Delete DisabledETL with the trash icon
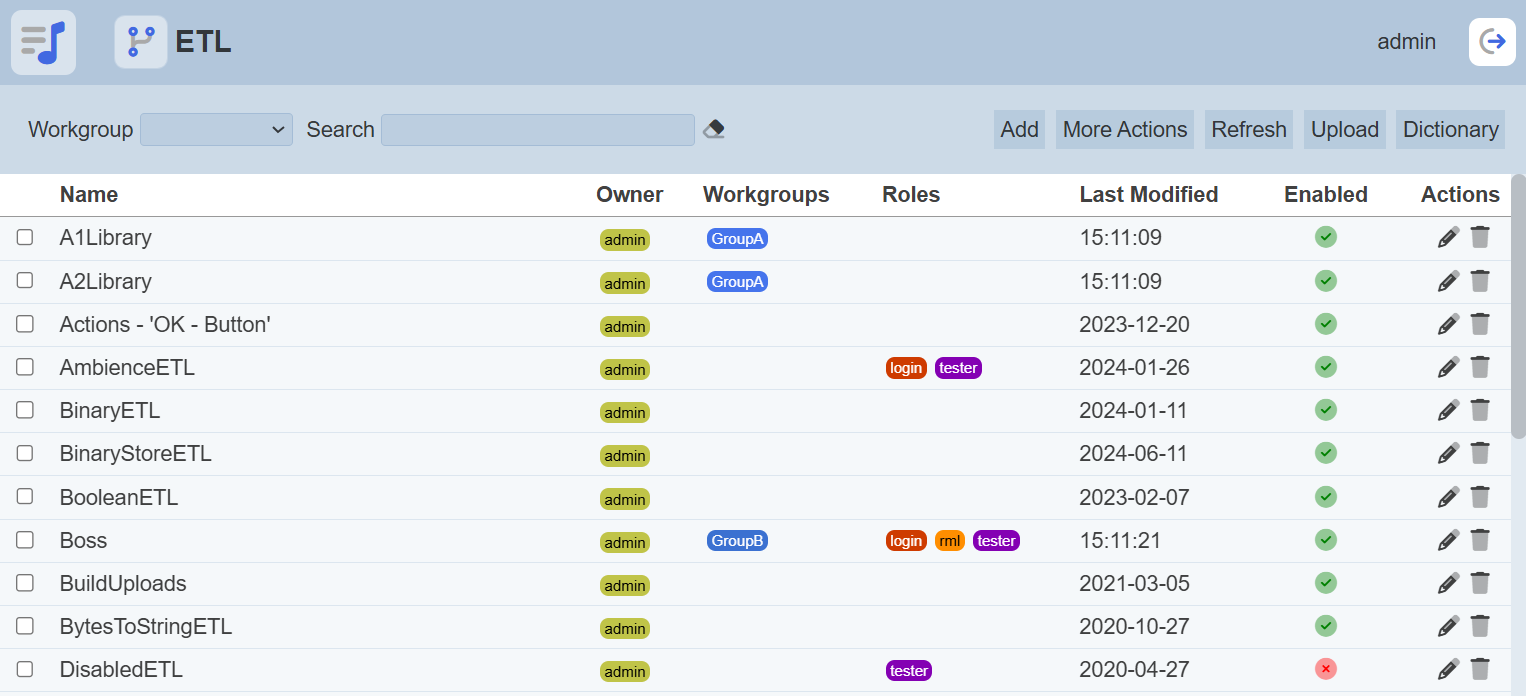The width and height of the screenshot is (1526, 696). point(1480,669)
